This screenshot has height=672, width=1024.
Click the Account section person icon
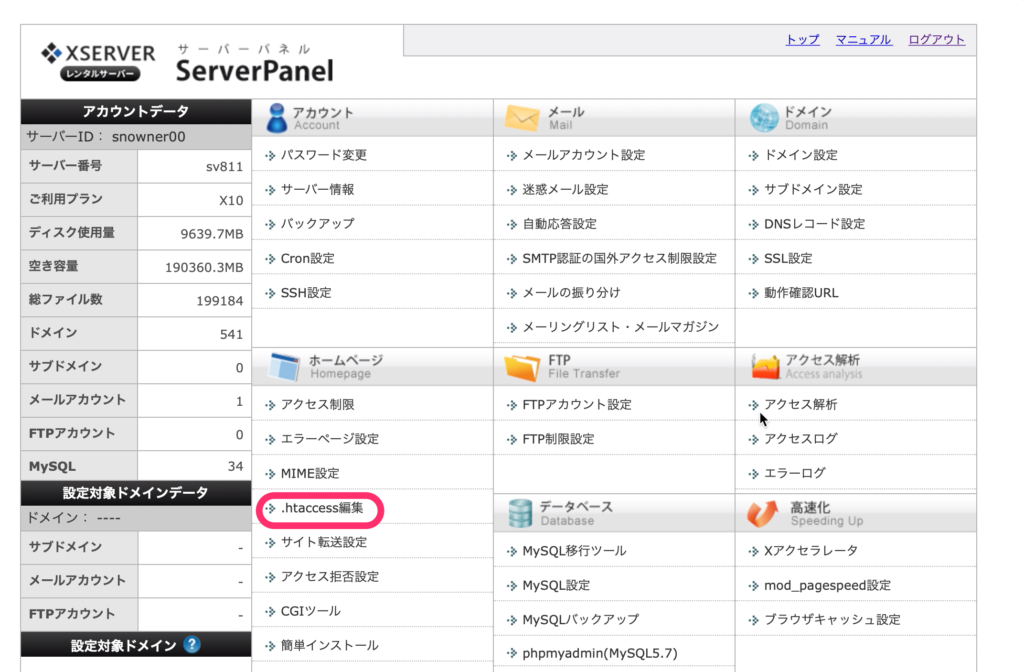point(277,118)
